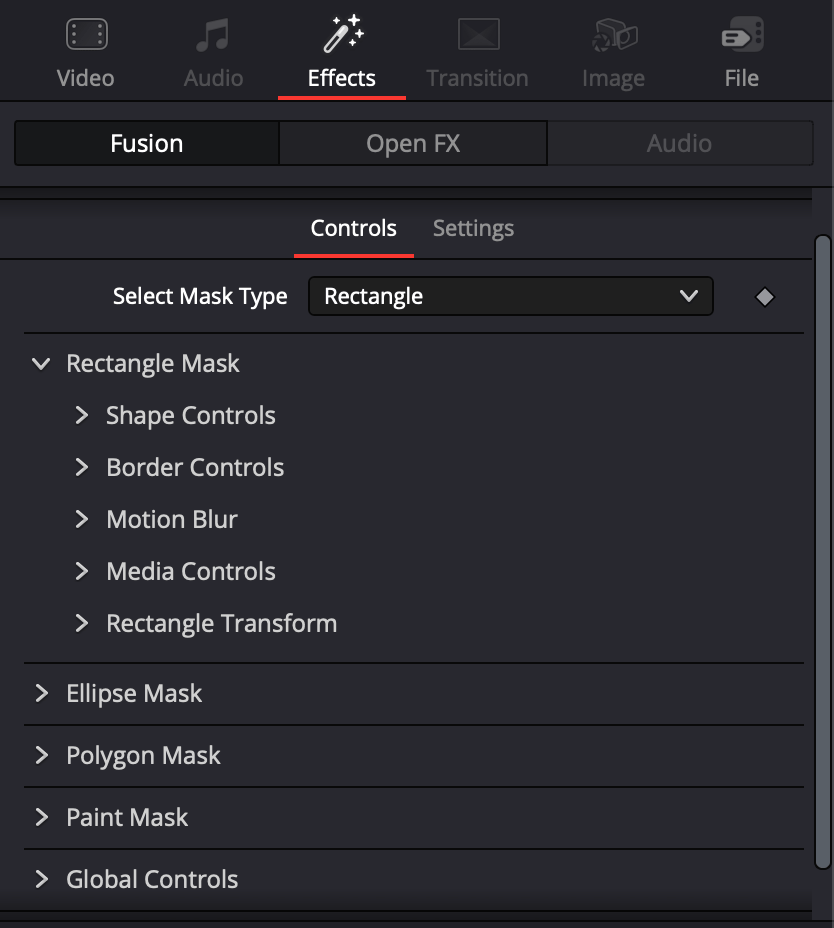
Task: Select the Effects magic wand icon
Action: (x=343, y=34)
